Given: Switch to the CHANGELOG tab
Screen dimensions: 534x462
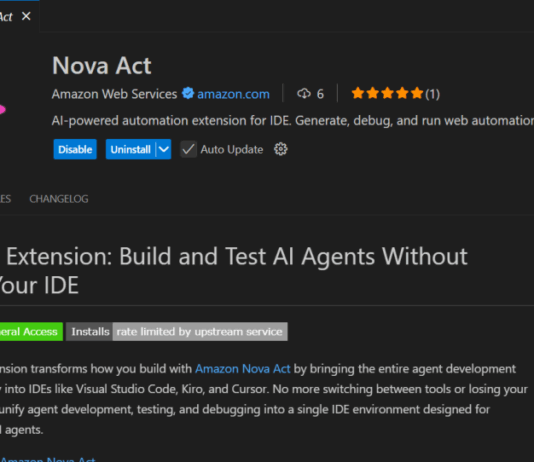Looking at the screenshot, I should 59,199.
